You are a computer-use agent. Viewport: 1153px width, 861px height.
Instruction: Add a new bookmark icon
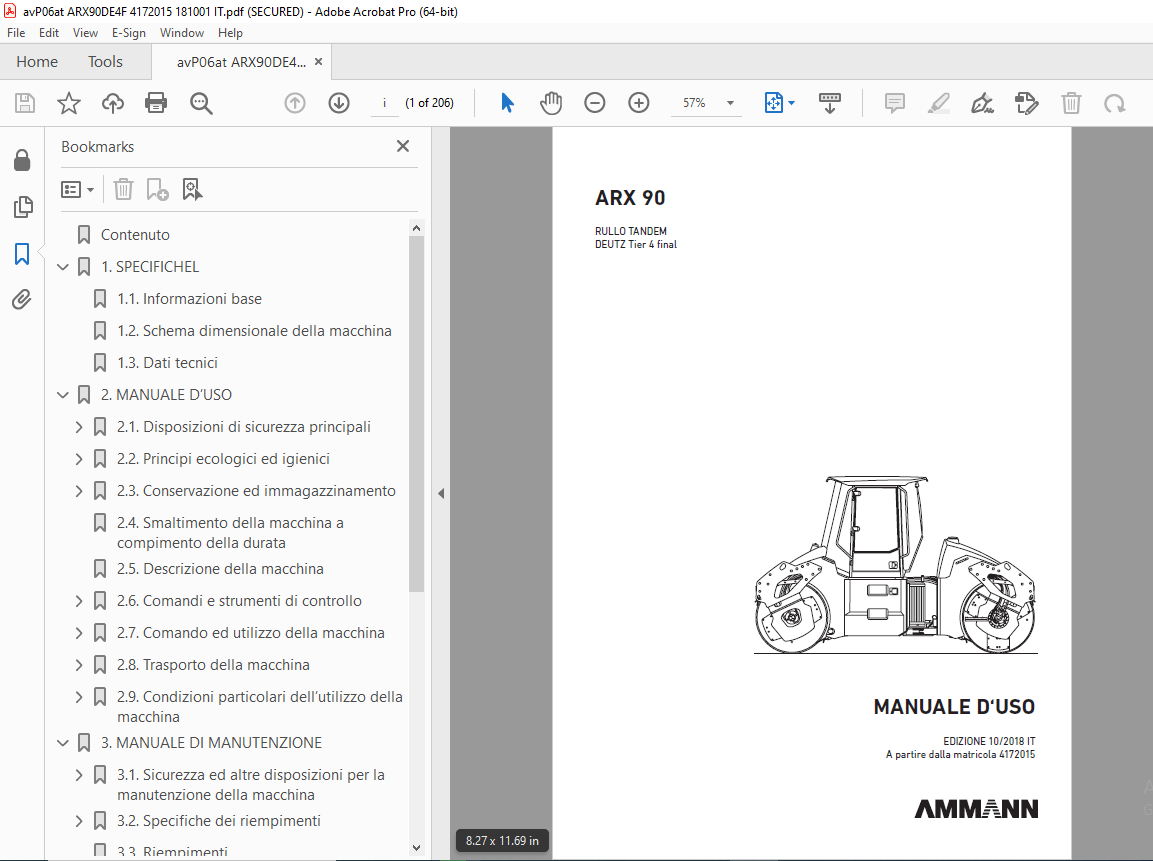tap(157, 190)
